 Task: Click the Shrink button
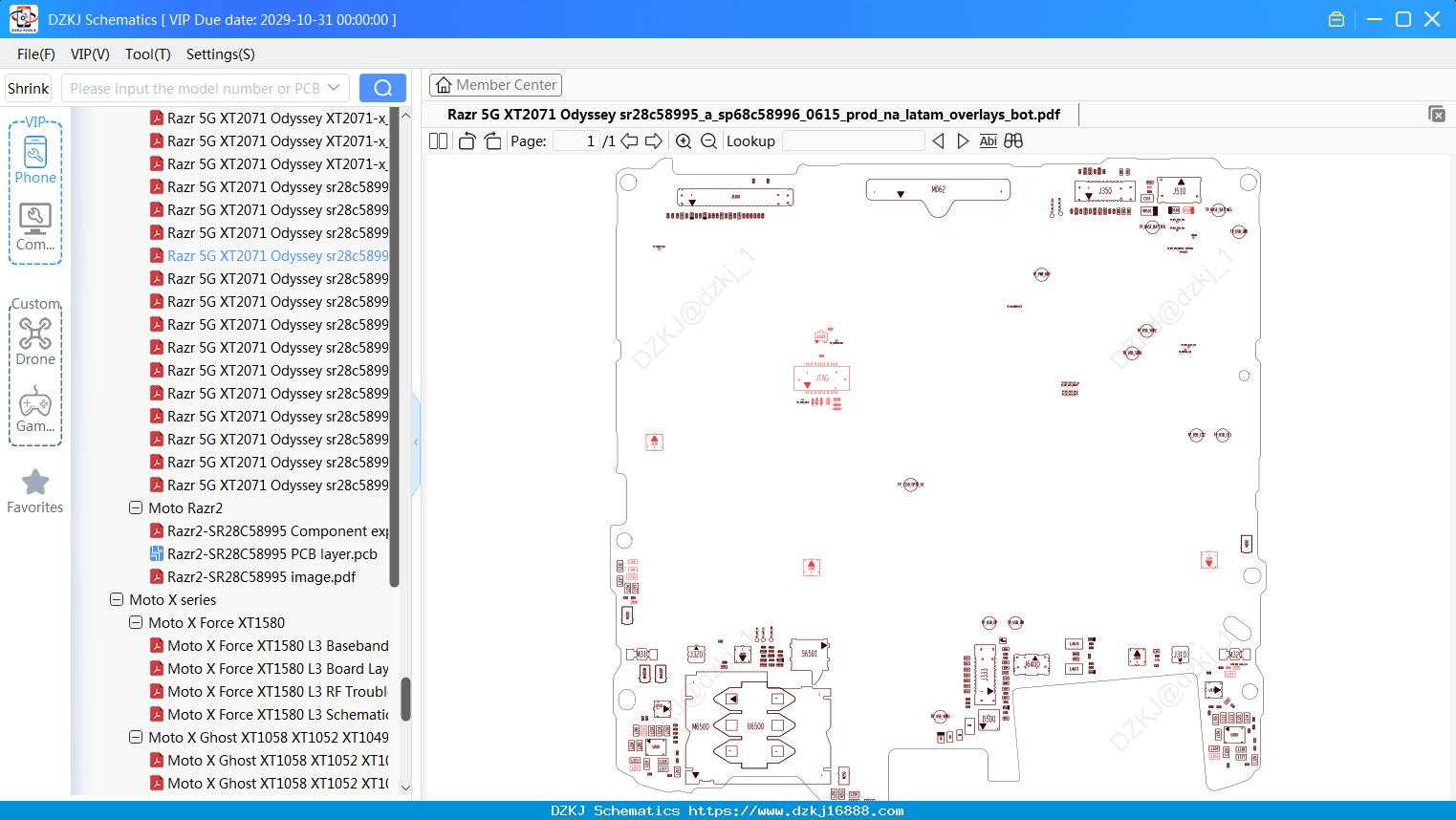click(x=28, y=88)
